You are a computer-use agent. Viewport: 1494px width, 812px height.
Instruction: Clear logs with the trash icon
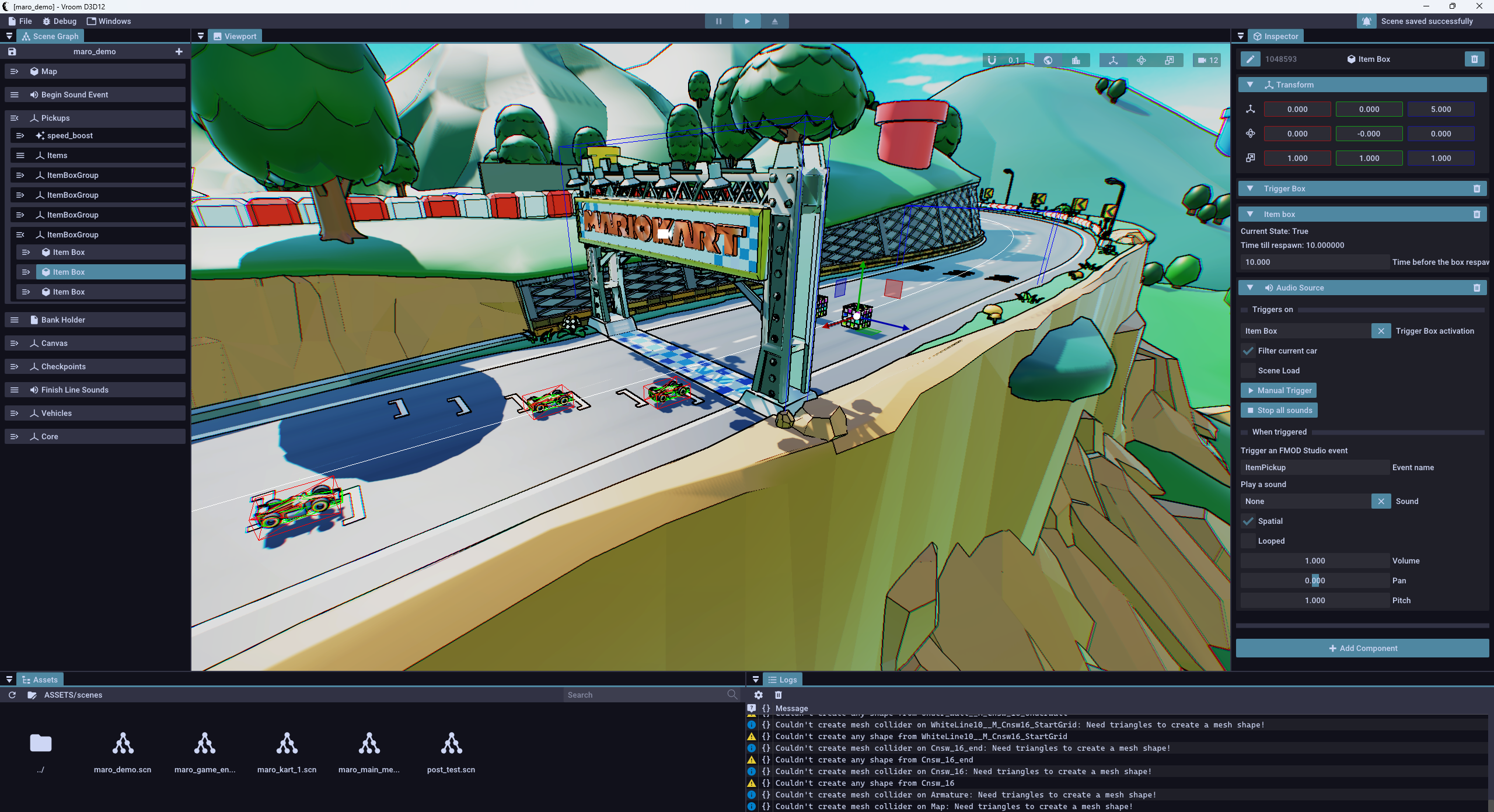(779, 695)
